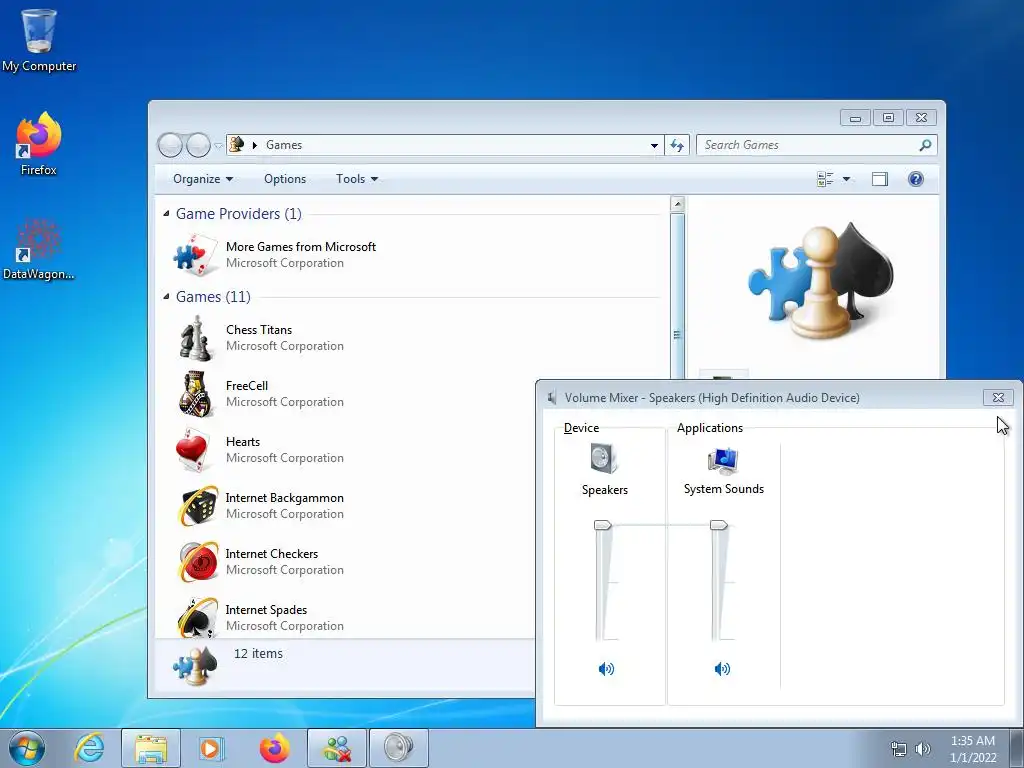The image size is (1024, 768).
Task: Expand the views dropdown arrow
Action: (846, 179)
